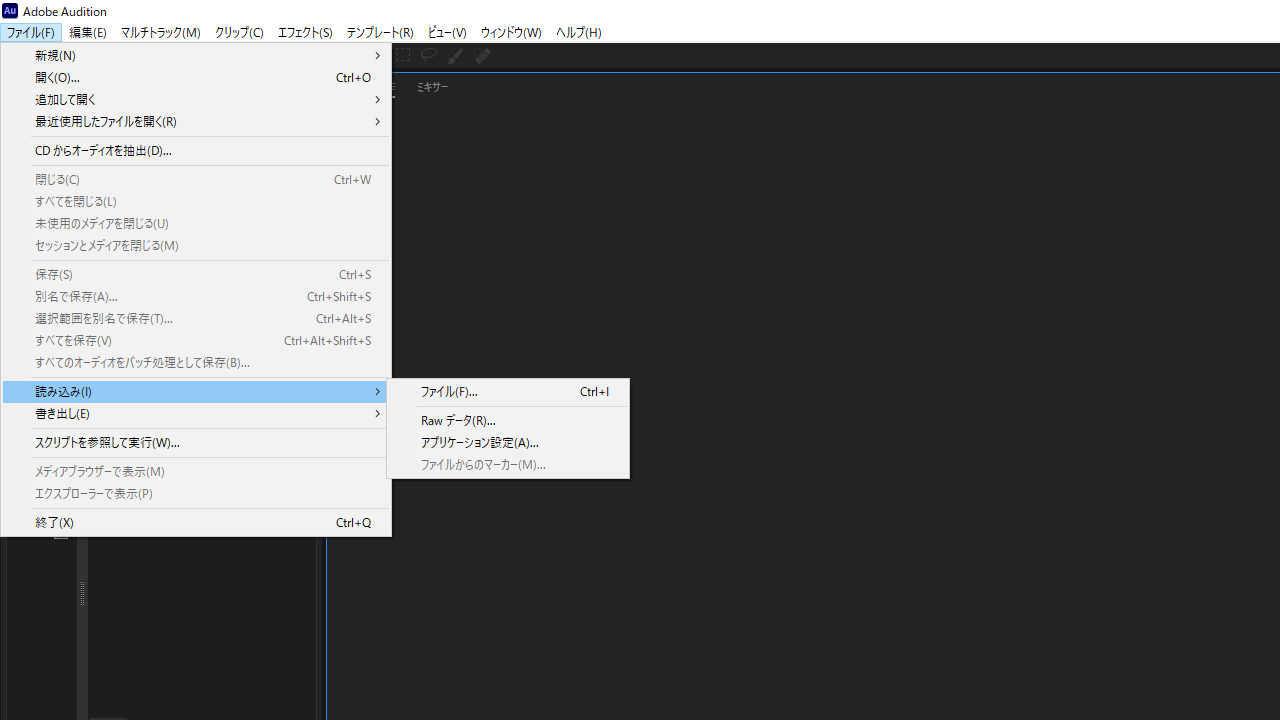Choose ファイル(F)... in the import submenu

point(449,392)
